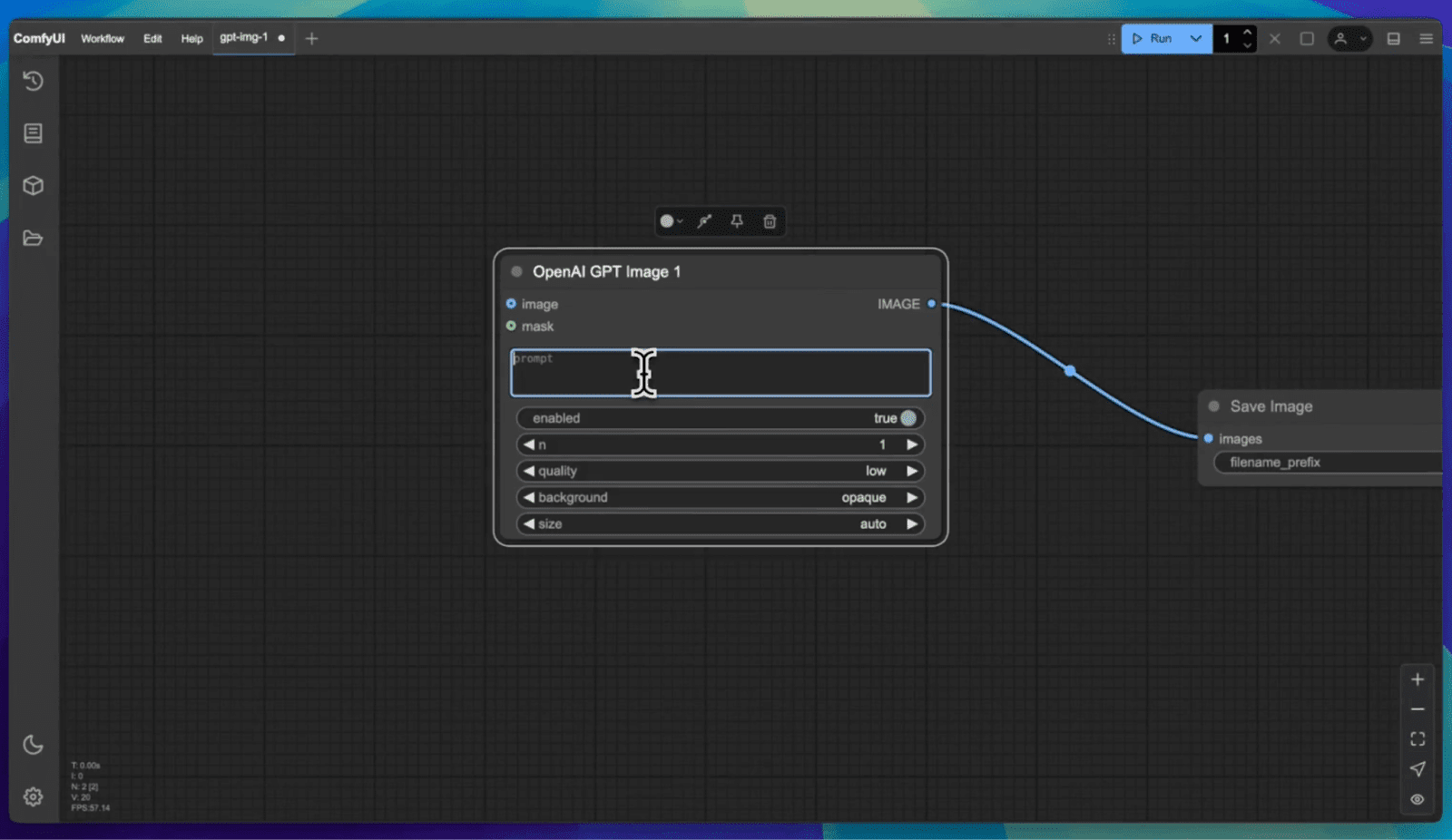Screen dimensions: 1452x840
Task: Open the Edit menu
Action: [x=152, y=39]
